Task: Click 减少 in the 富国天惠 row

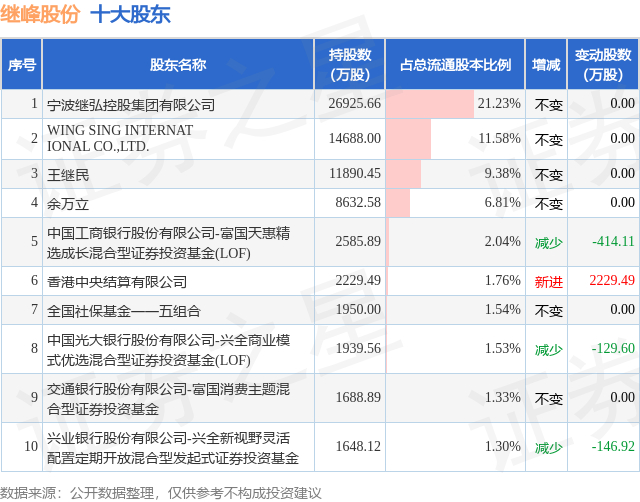Action: 549,243
